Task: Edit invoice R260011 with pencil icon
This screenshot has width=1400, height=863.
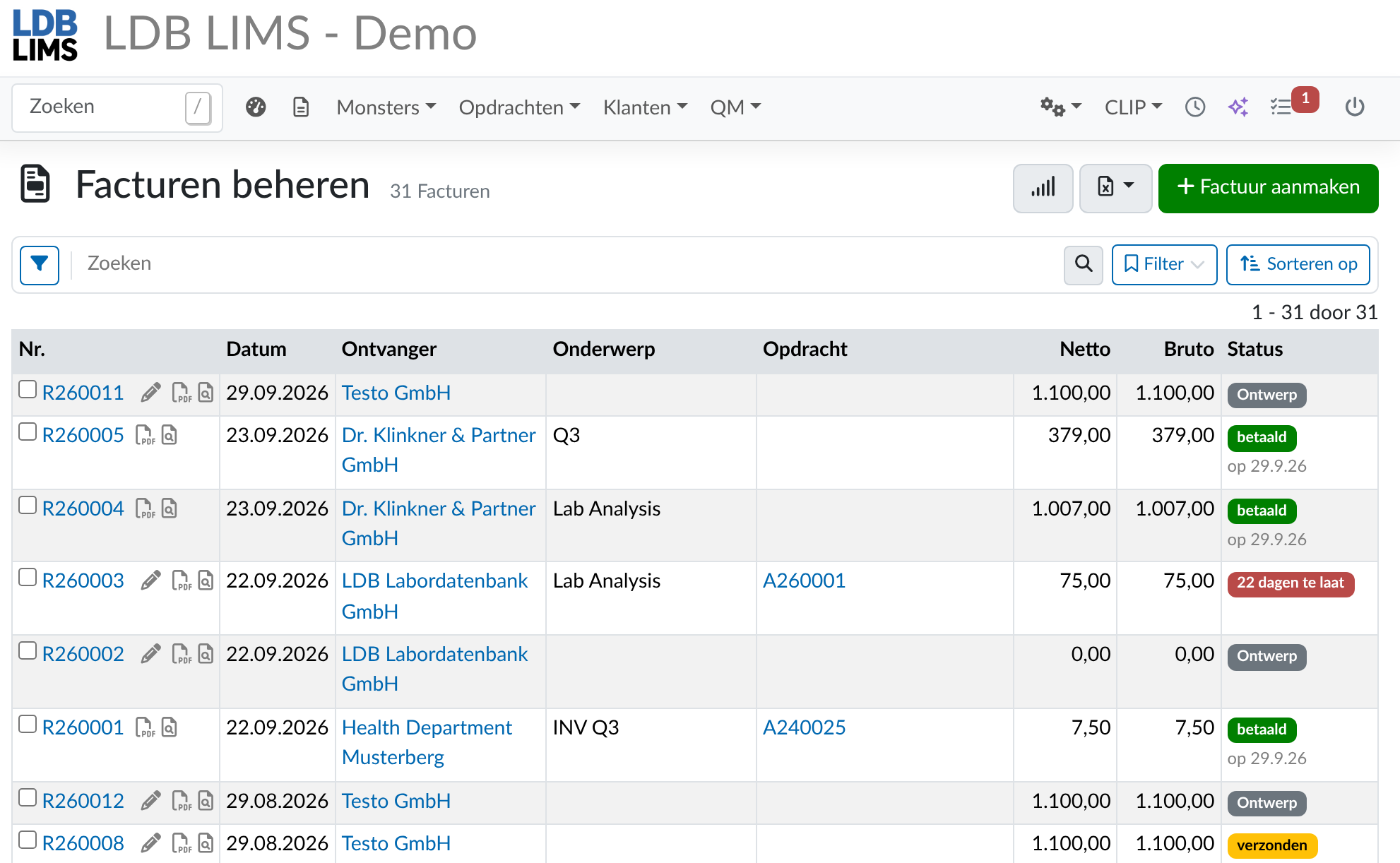Action: coord(150,393)
